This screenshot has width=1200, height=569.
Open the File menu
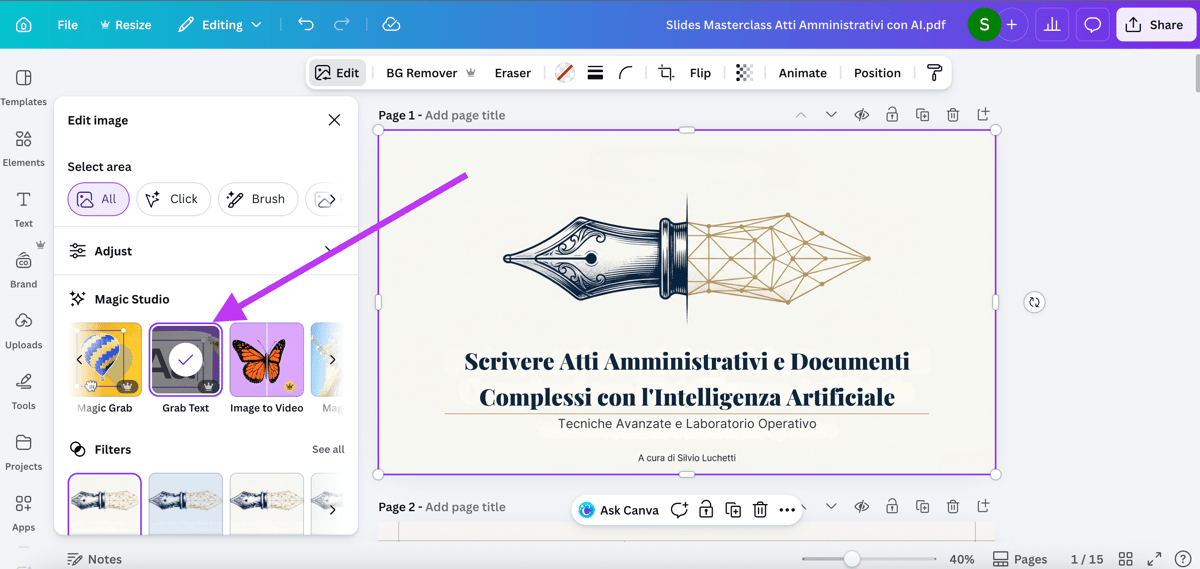click(67, 25)
